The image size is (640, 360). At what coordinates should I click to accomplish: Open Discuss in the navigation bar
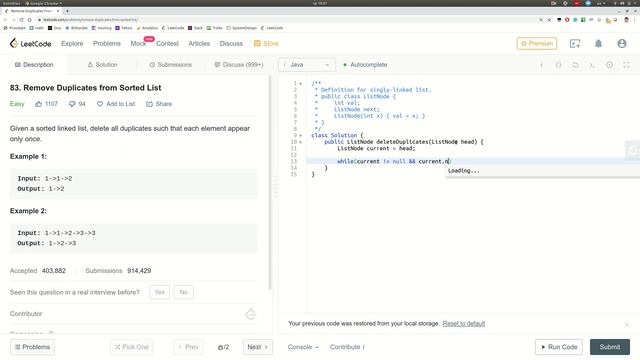(x=231, y=43)
